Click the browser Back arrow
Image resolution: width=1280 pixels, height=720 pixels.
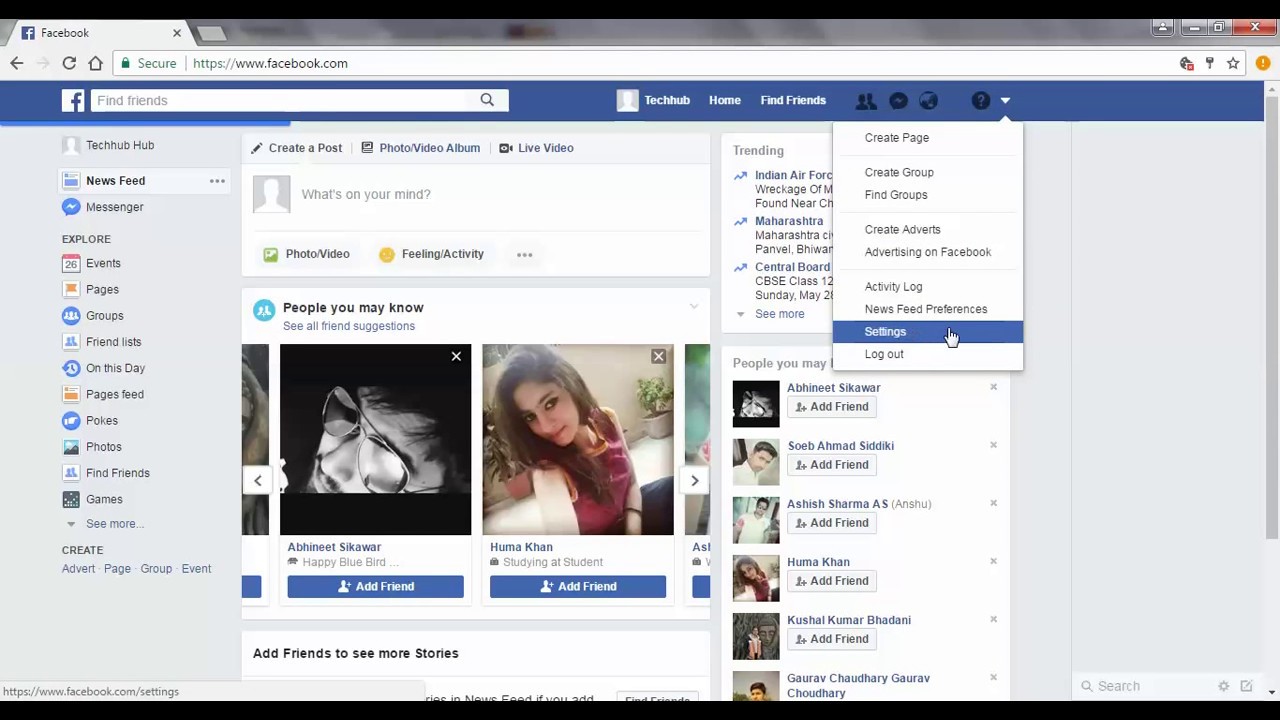click(x=17, y=63)
